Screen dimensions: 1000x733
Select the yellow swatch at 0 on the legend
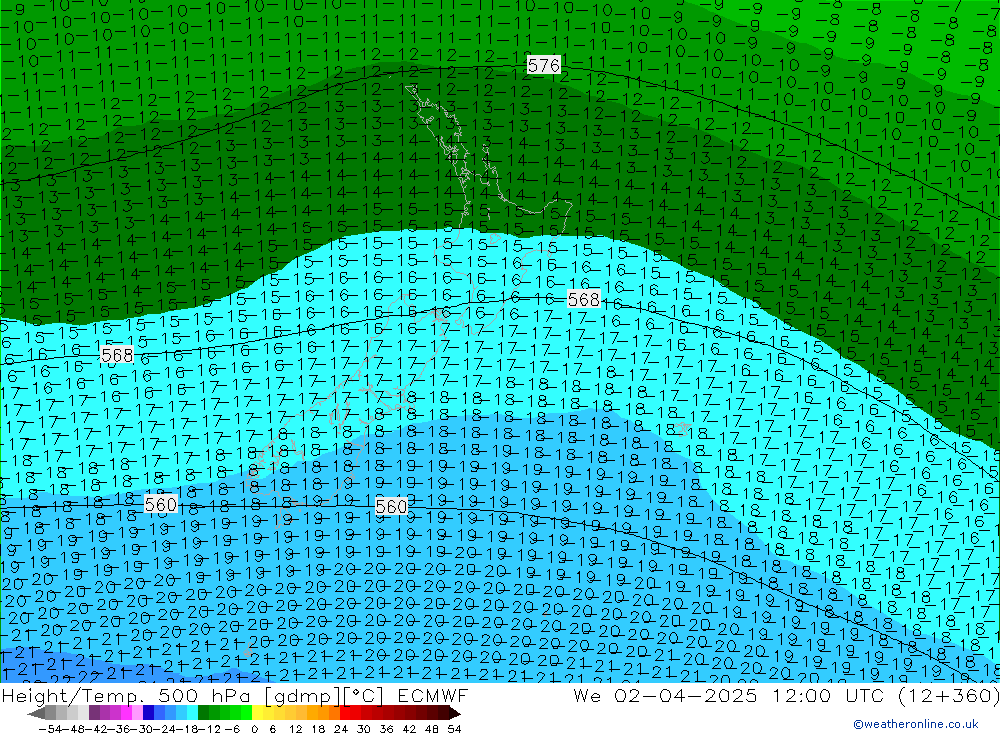(258, 713)
